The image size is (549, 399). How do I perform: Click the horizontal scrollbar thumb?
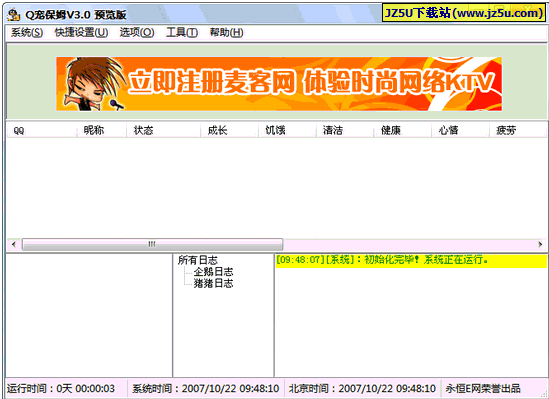tap(152, 244)
